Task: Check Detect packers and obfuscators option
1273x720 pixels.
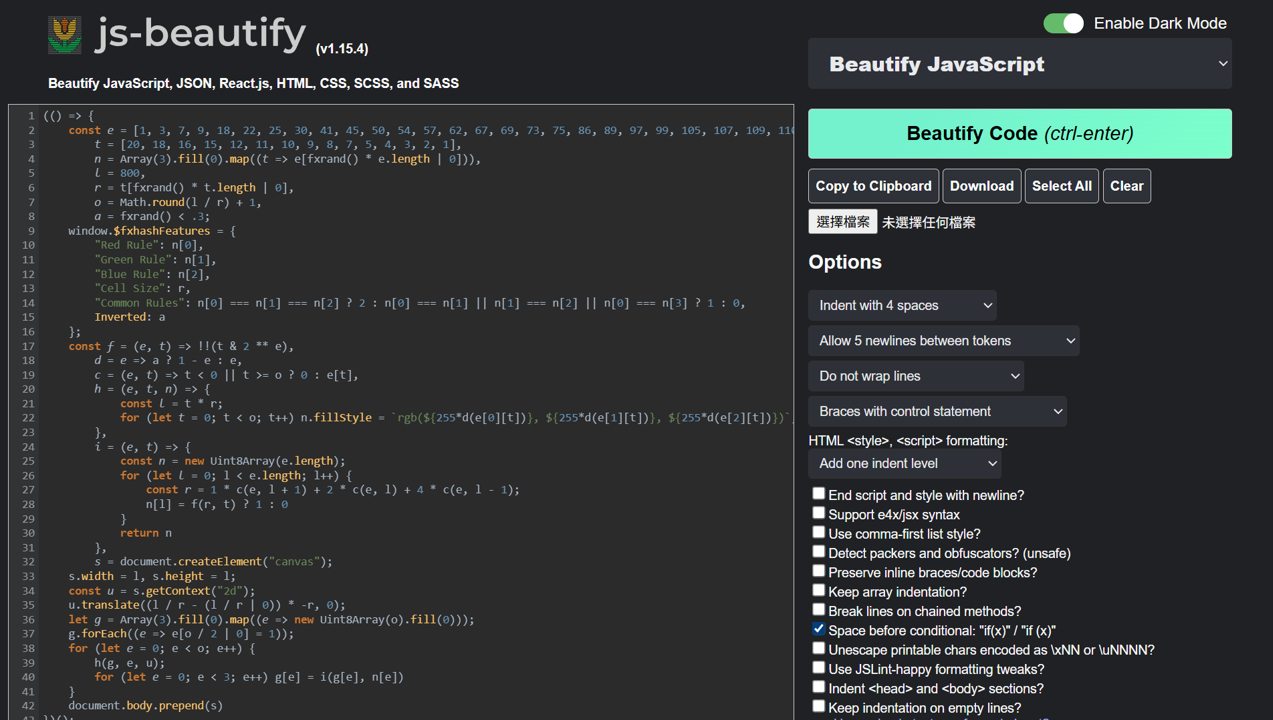Action: (x=819, y=552)
